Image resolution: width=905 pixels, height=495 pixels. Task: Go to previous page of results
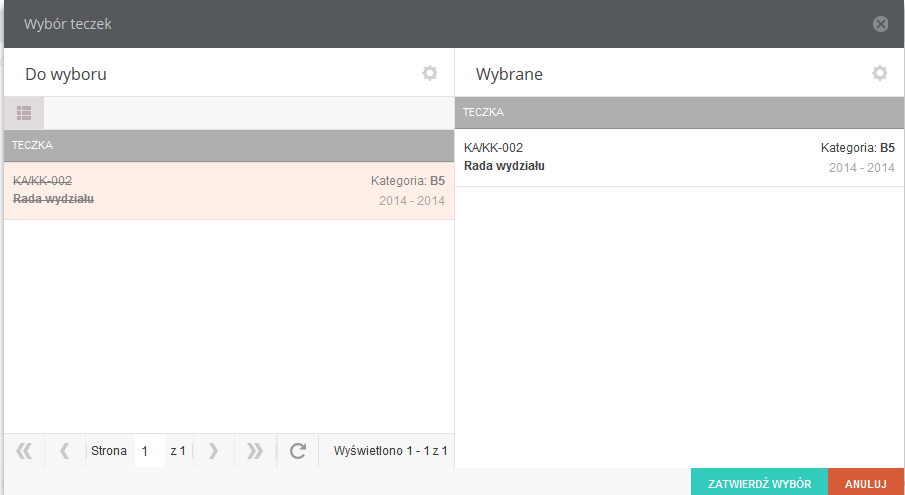click(x=65, y=451)
